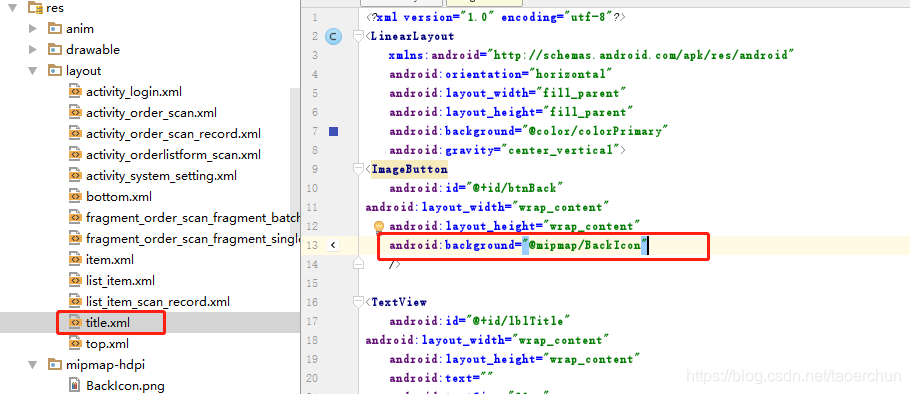Click the xml version declaration line
The image size is (910, 394).
point(496,17)
